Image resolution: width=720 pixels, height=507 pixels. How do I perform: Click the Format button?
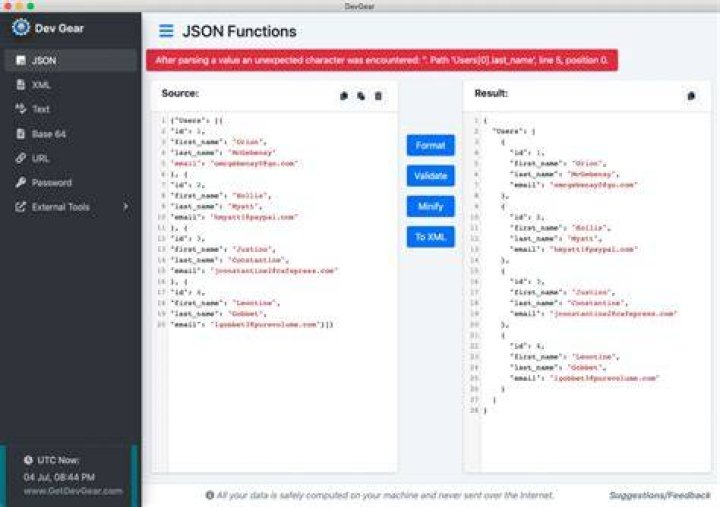pyautogui.click(x=430, y=145)
